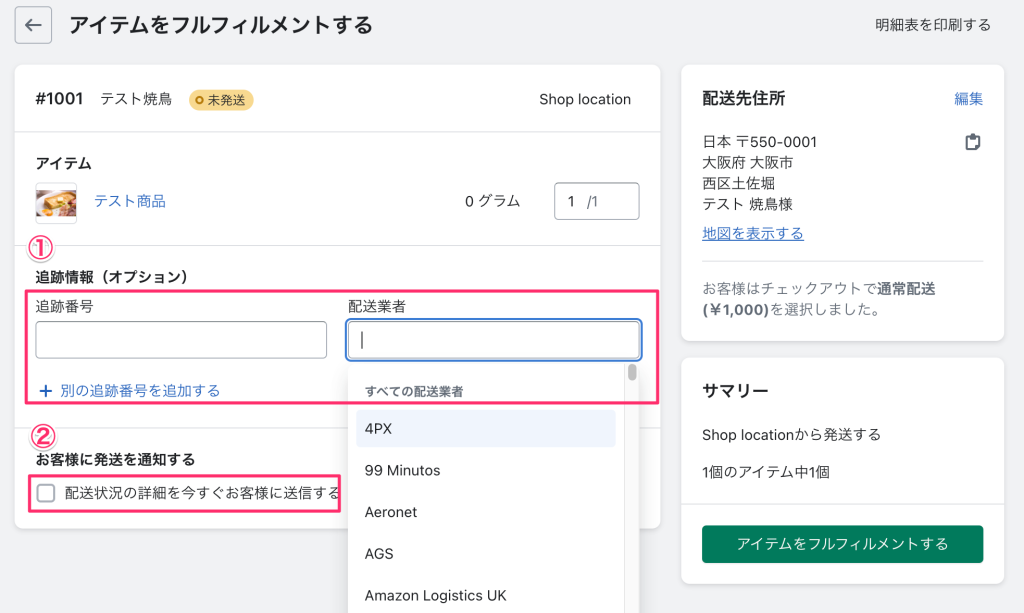Copy the shipping address via clipboard icon
Screen dimensions: 1024x613
973,142
